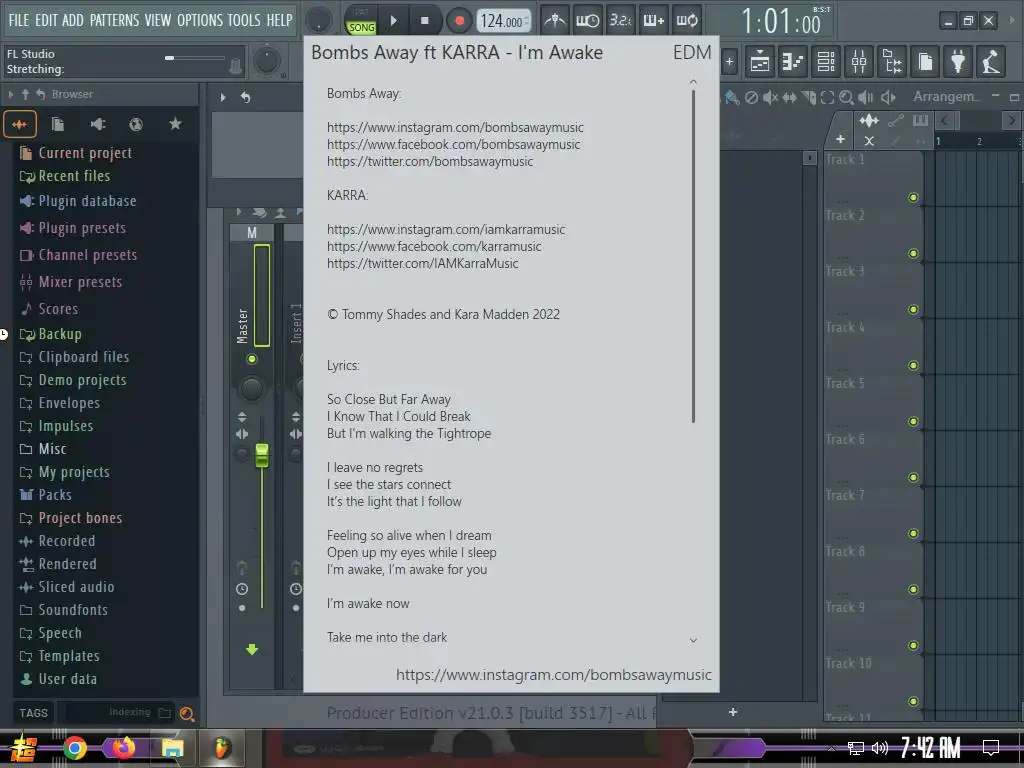Expand Mixer presets in Browser
Image resolution: width=1024 pixels, height=768 pixels.
pos(71,282)
